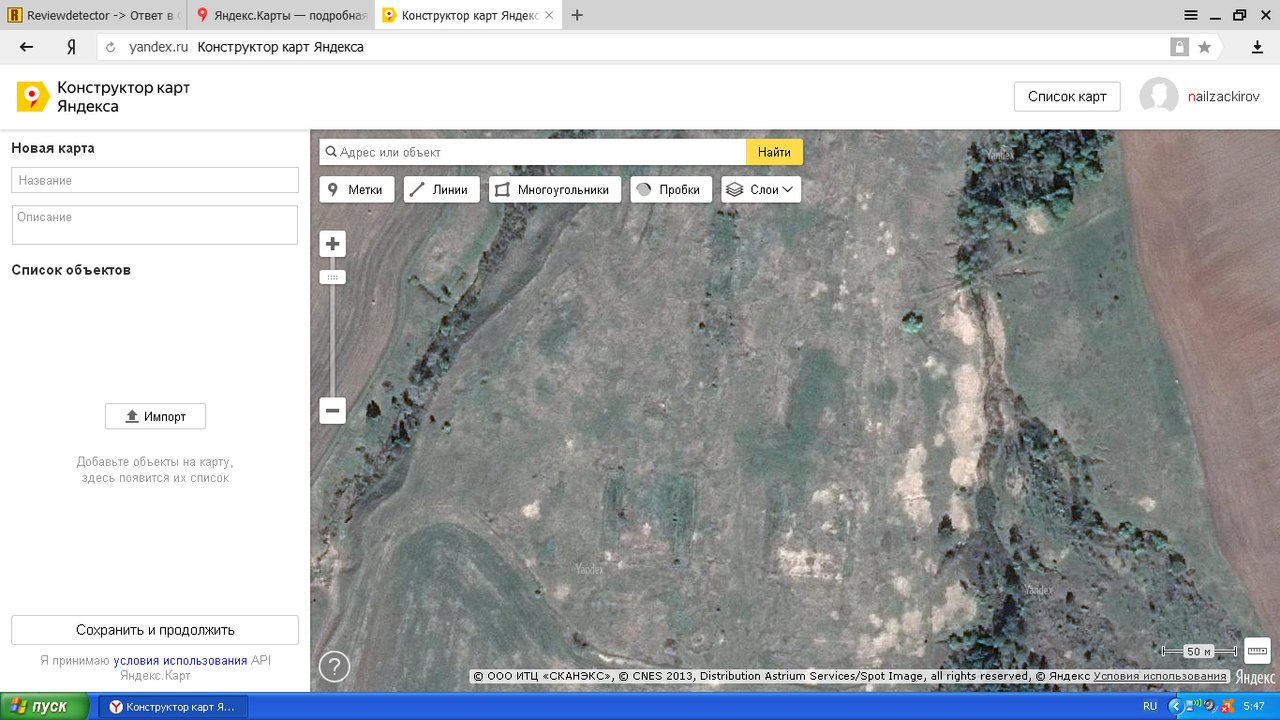Enable the Линии line drawing tool
Viewport: 1280px width, 720px height.
(441, 189)
